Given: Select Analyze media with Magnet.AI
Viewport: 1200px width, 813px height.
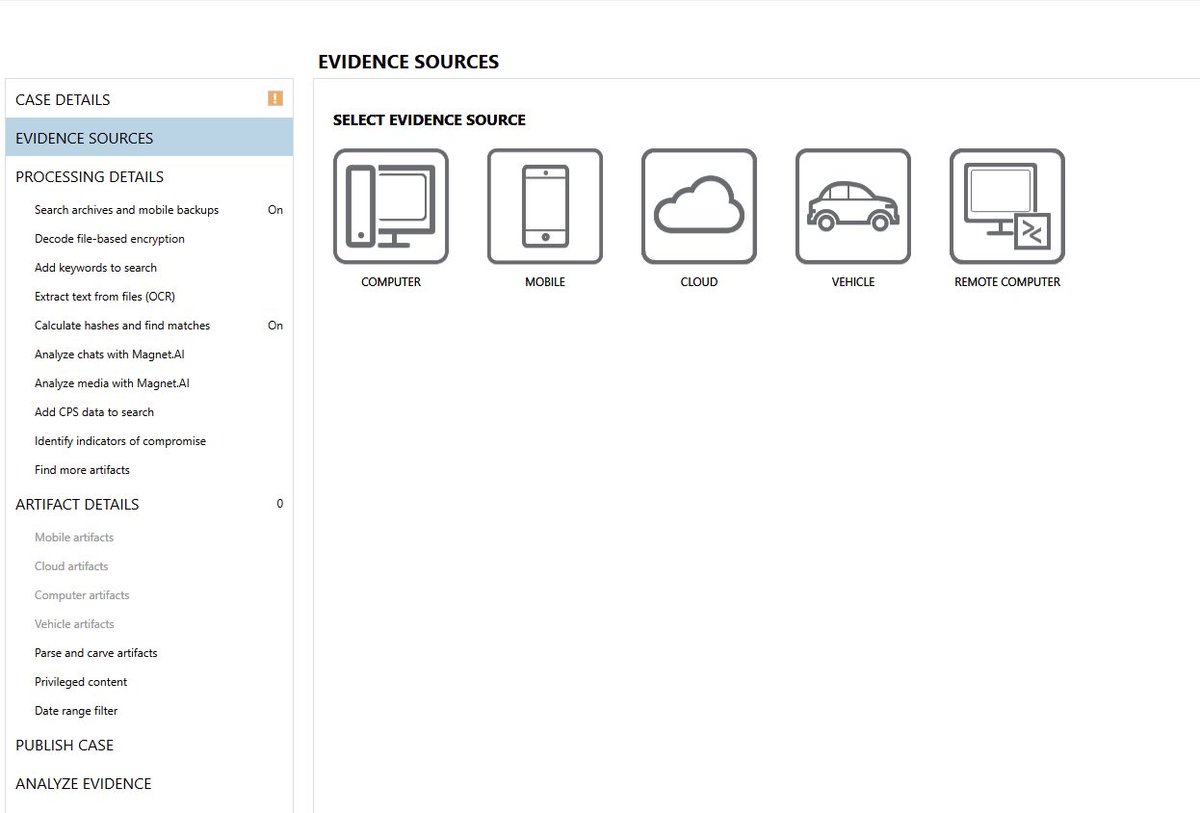Looking at the screenshot, I should 112,383.
